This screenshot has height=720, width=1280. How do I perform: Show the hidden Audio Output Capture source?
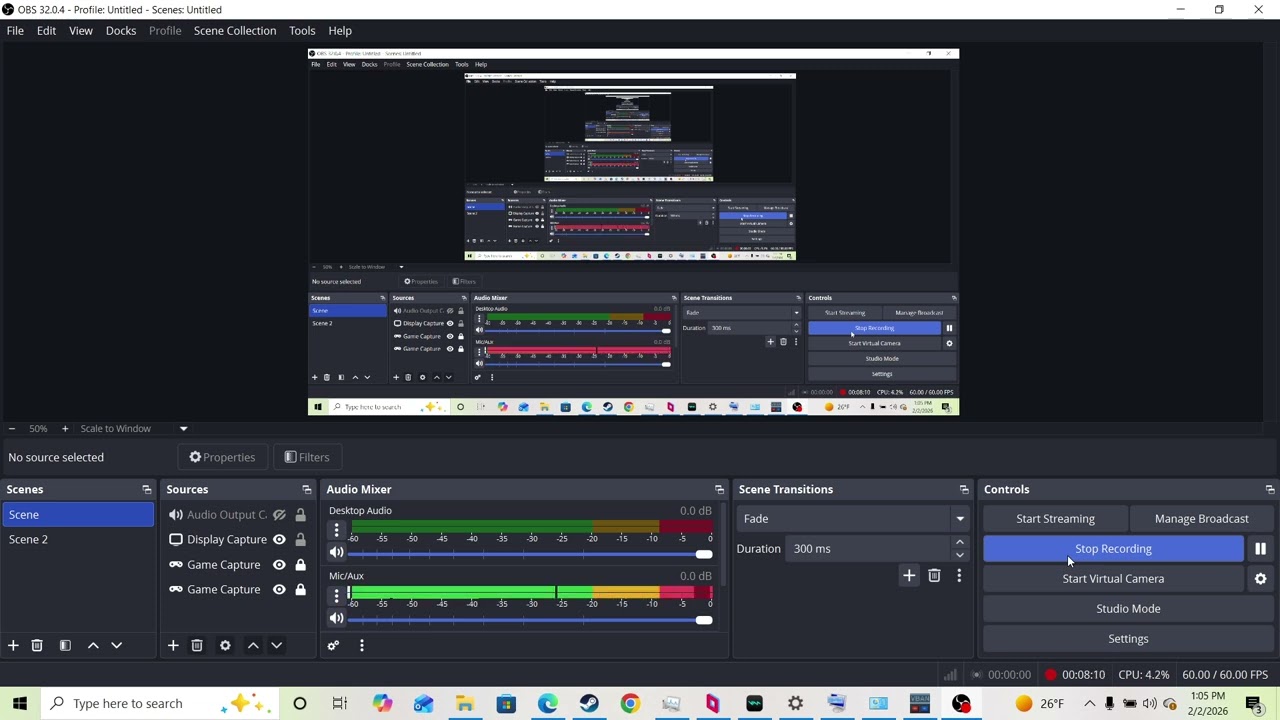(279, 515)
